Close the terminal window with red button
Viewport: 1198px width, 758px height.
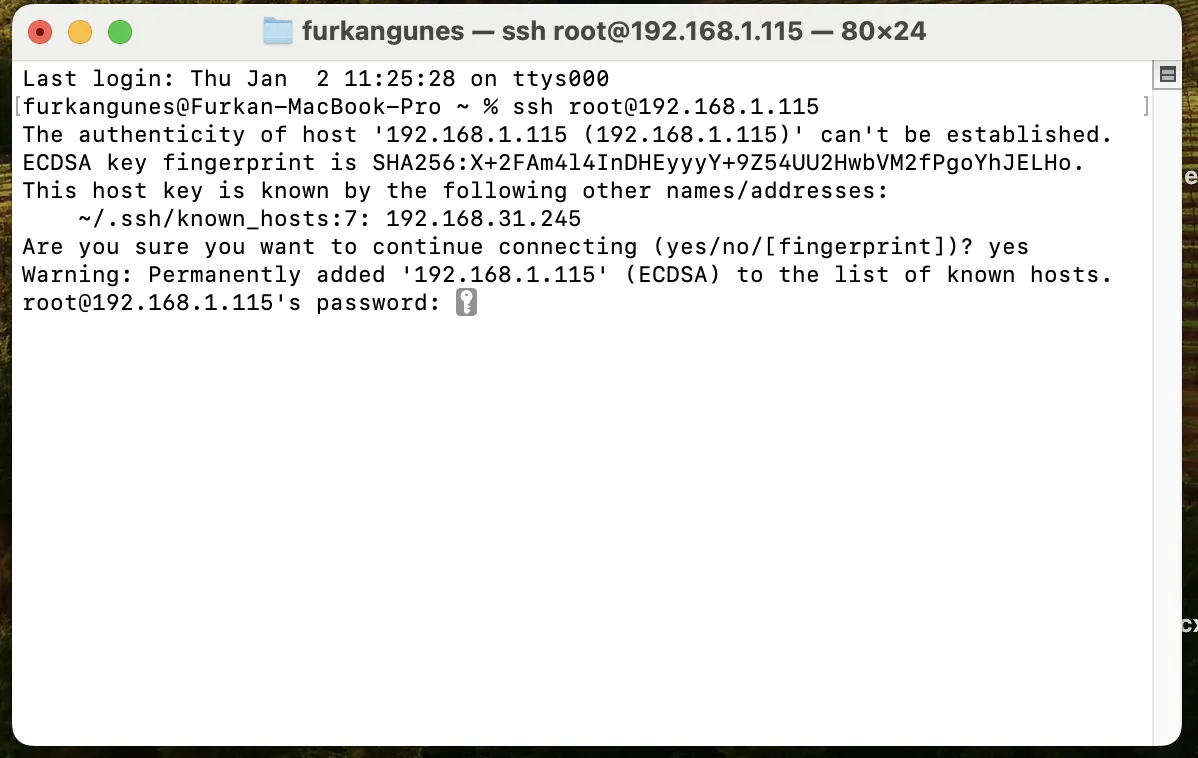(x=40, y=32)
